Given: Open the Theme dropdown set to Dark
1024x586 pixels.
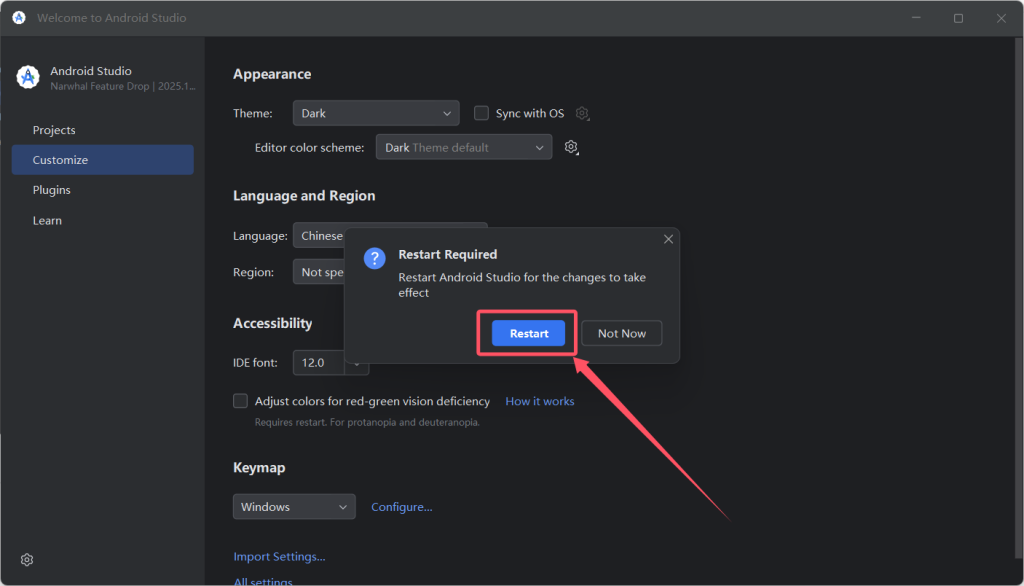Looking at the screenshot, I should 376,113.
